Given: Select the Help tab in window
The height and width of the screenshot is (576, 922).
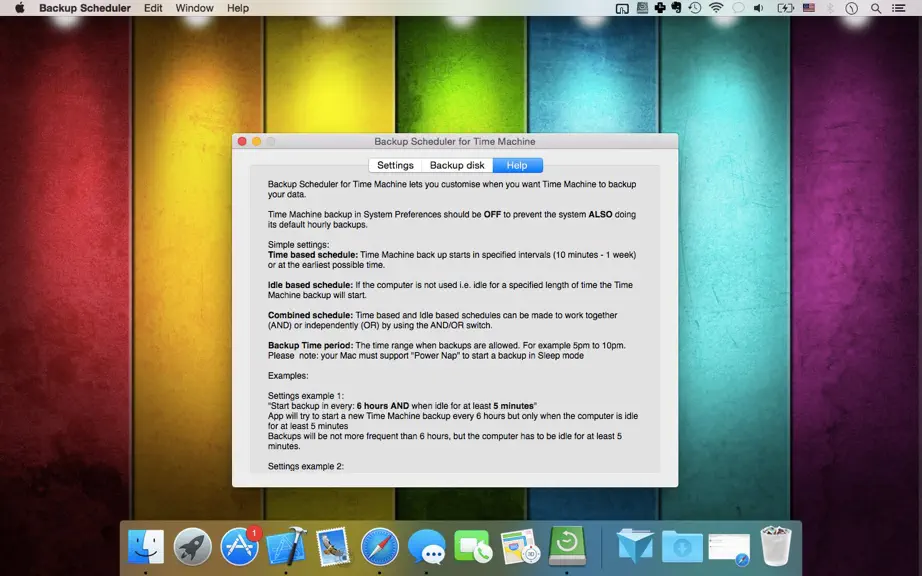Looking at the screenshot, I should (517, 165).
